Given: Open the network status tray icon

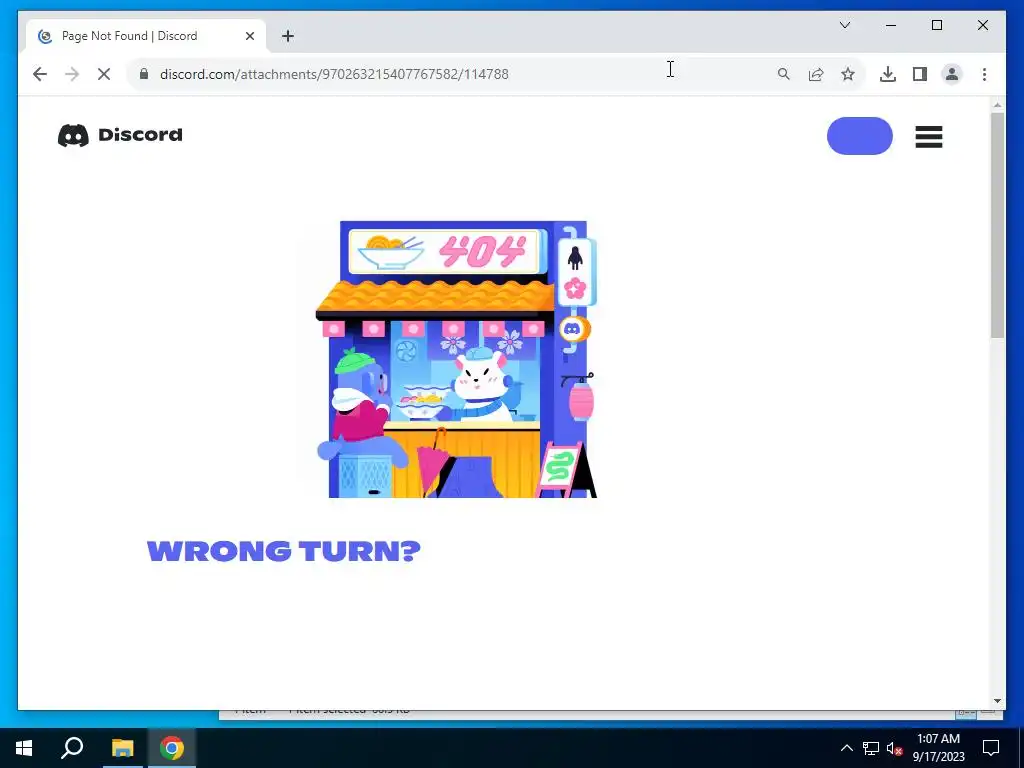Looking at the screenshot, I should 871,748.
